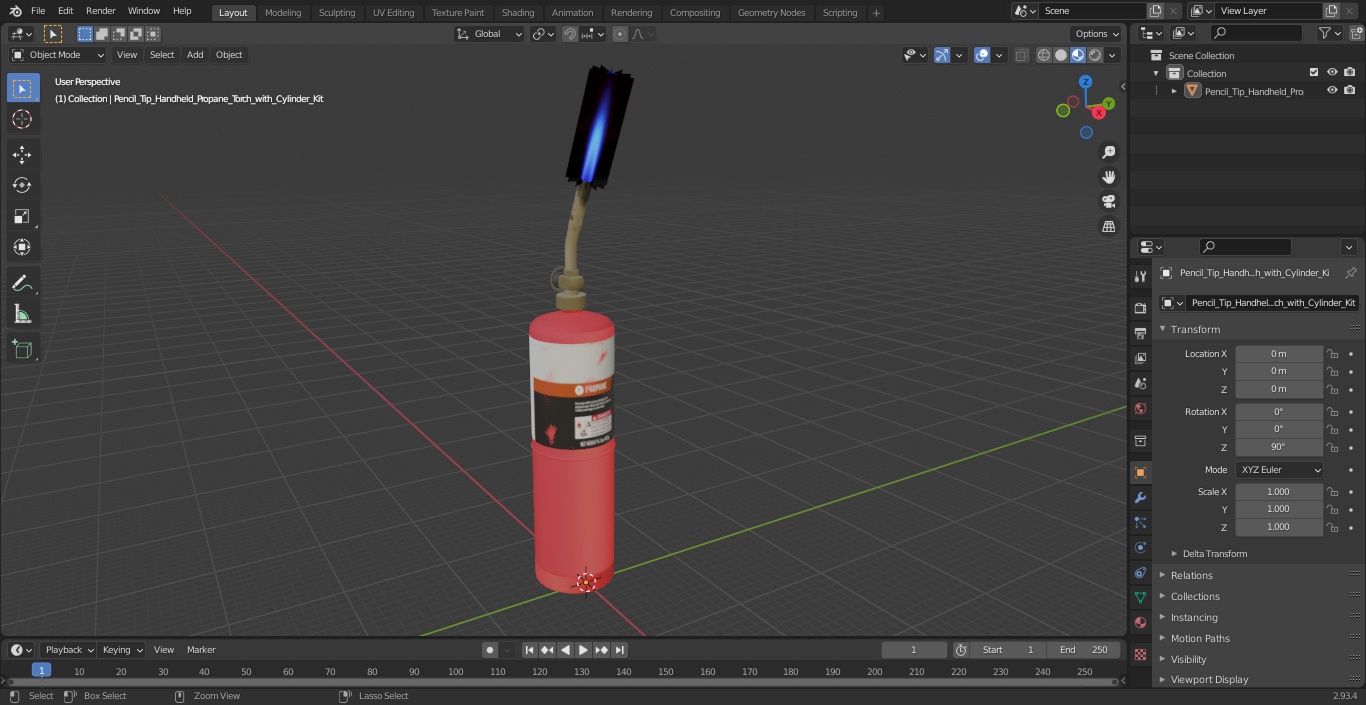Toggle camera view icon
Screen dimensions: 1366x705
[1108, 202]
